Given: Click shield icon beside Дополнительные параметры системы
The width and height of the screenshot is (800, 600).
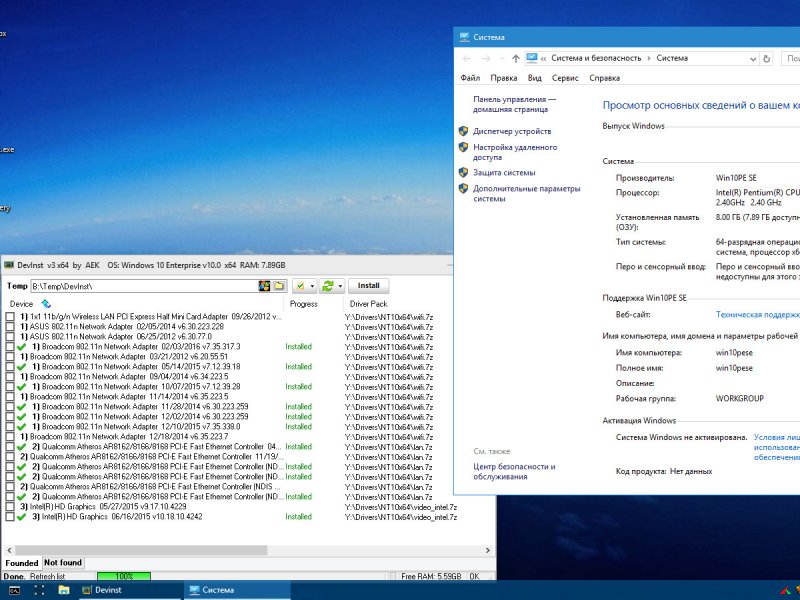Looking at the screenshot, I should tap(463, 188).
